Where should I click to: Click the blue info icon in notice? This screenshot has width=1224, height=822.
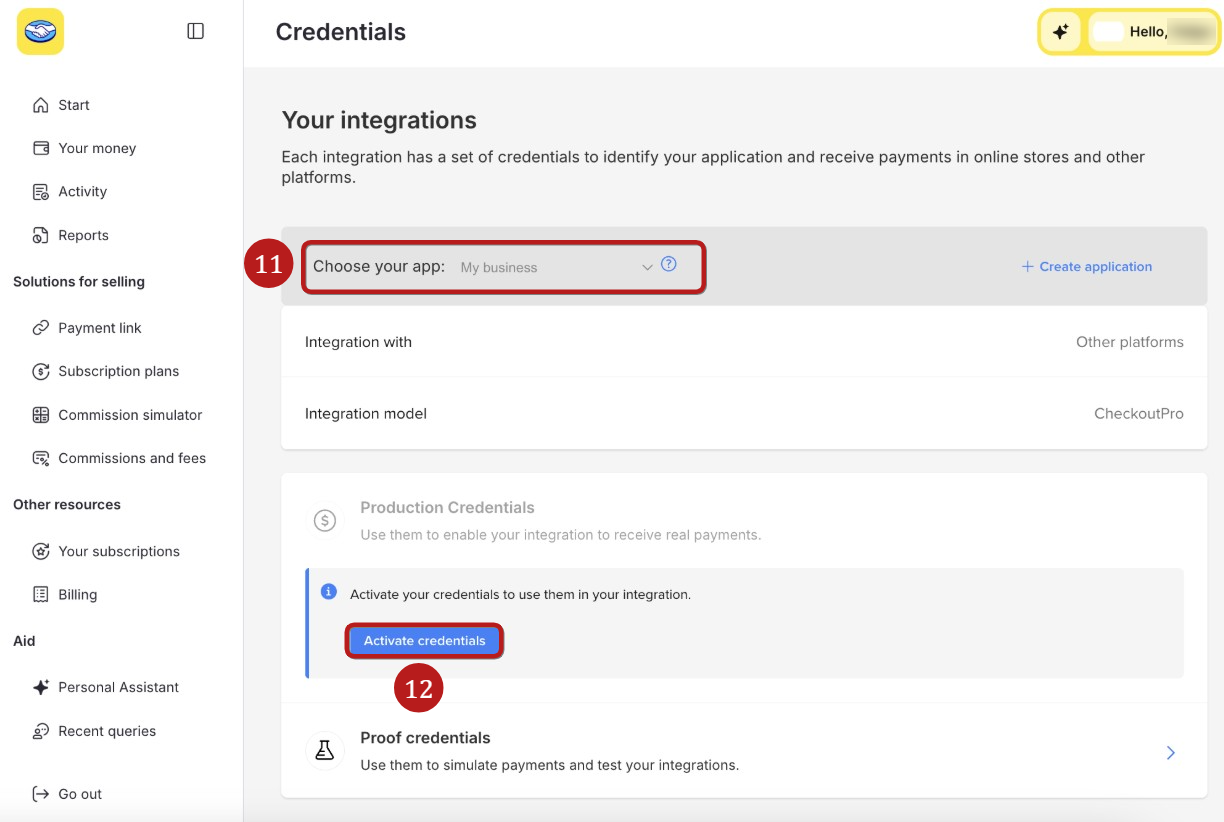(x=328, y=592)
